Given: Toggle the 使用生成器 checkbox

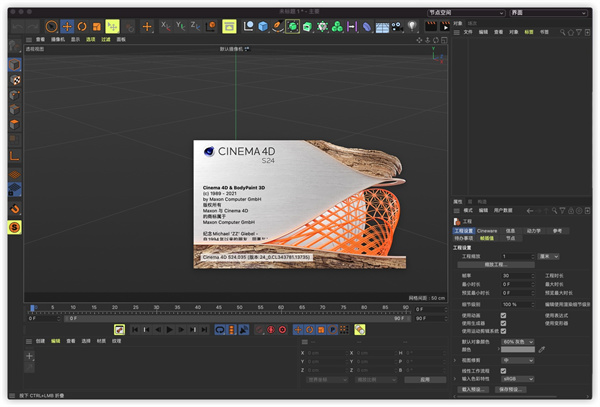Looking at the screenshot, I should click(x=503, y=324).
